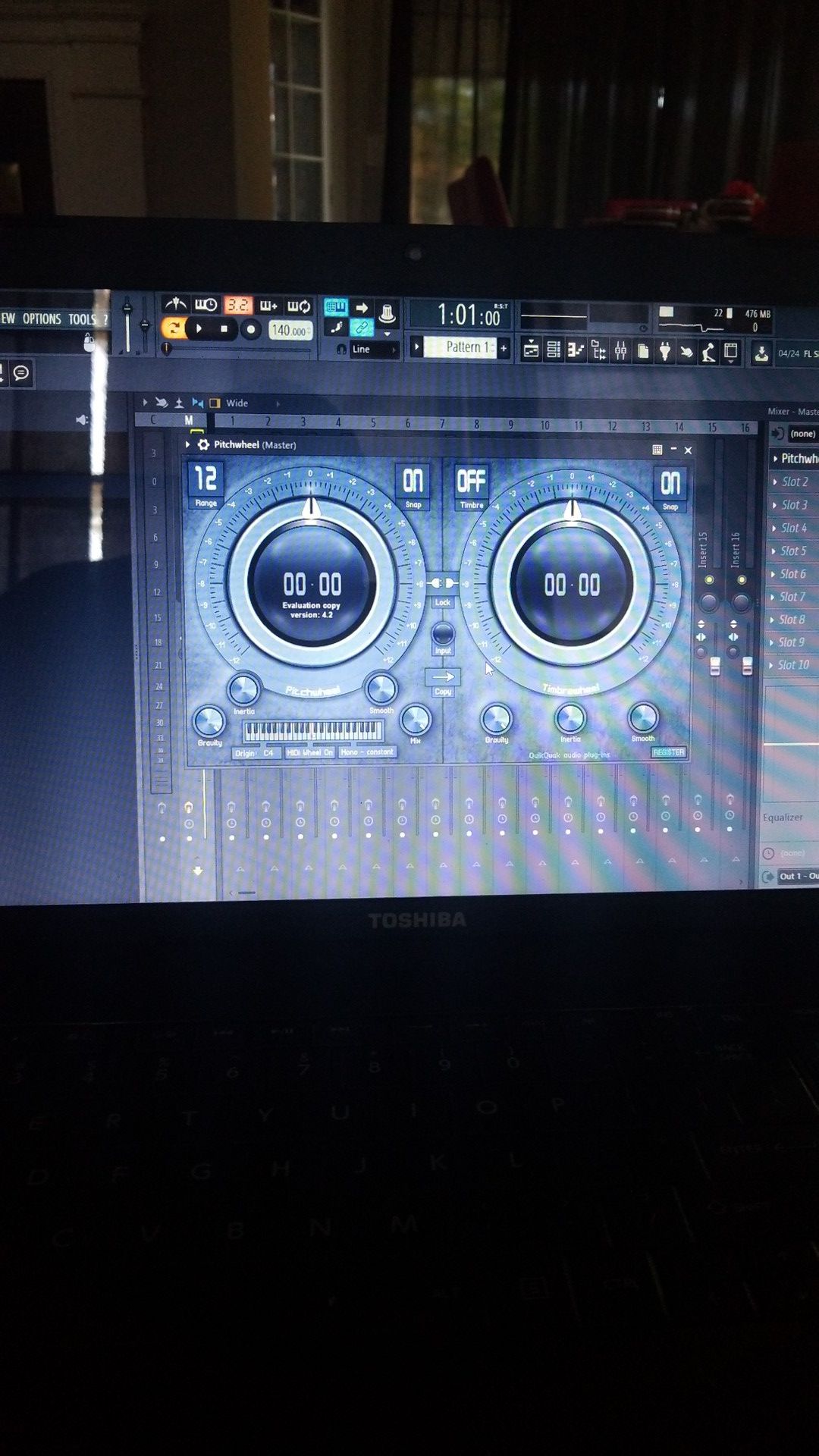Click the Pitchwheel Gravity knob
This screenshot has width=819, height=1456.
point(209,720)
